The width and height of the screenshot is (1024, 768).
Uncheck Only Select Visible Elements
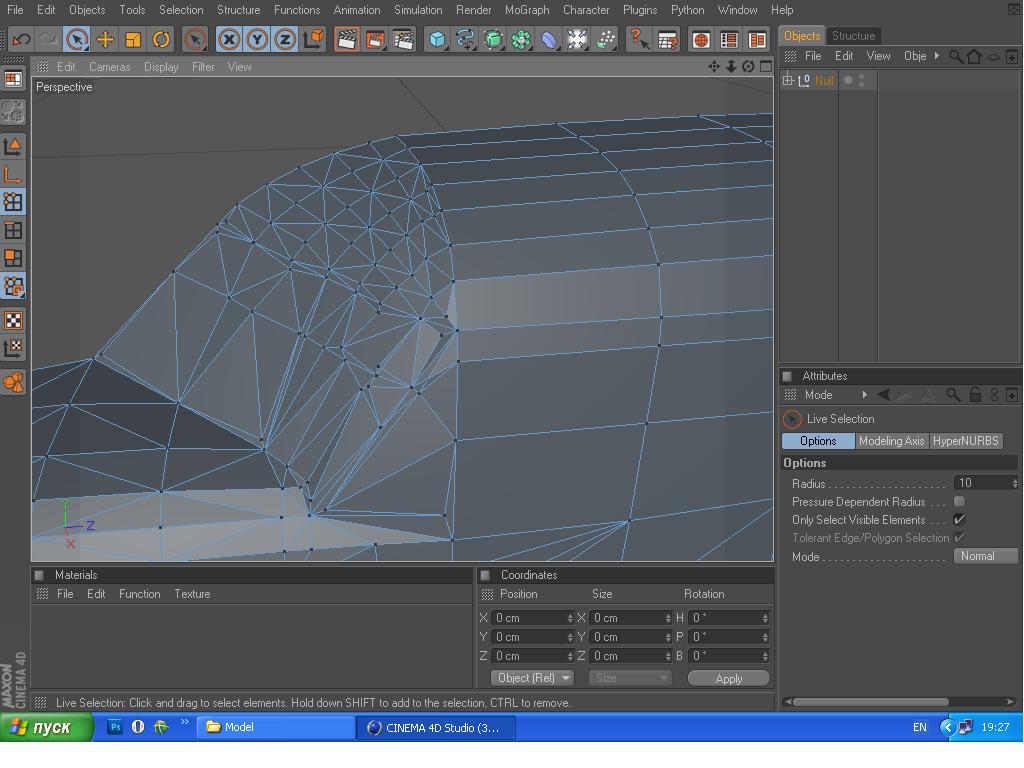(x=959, y=520)
